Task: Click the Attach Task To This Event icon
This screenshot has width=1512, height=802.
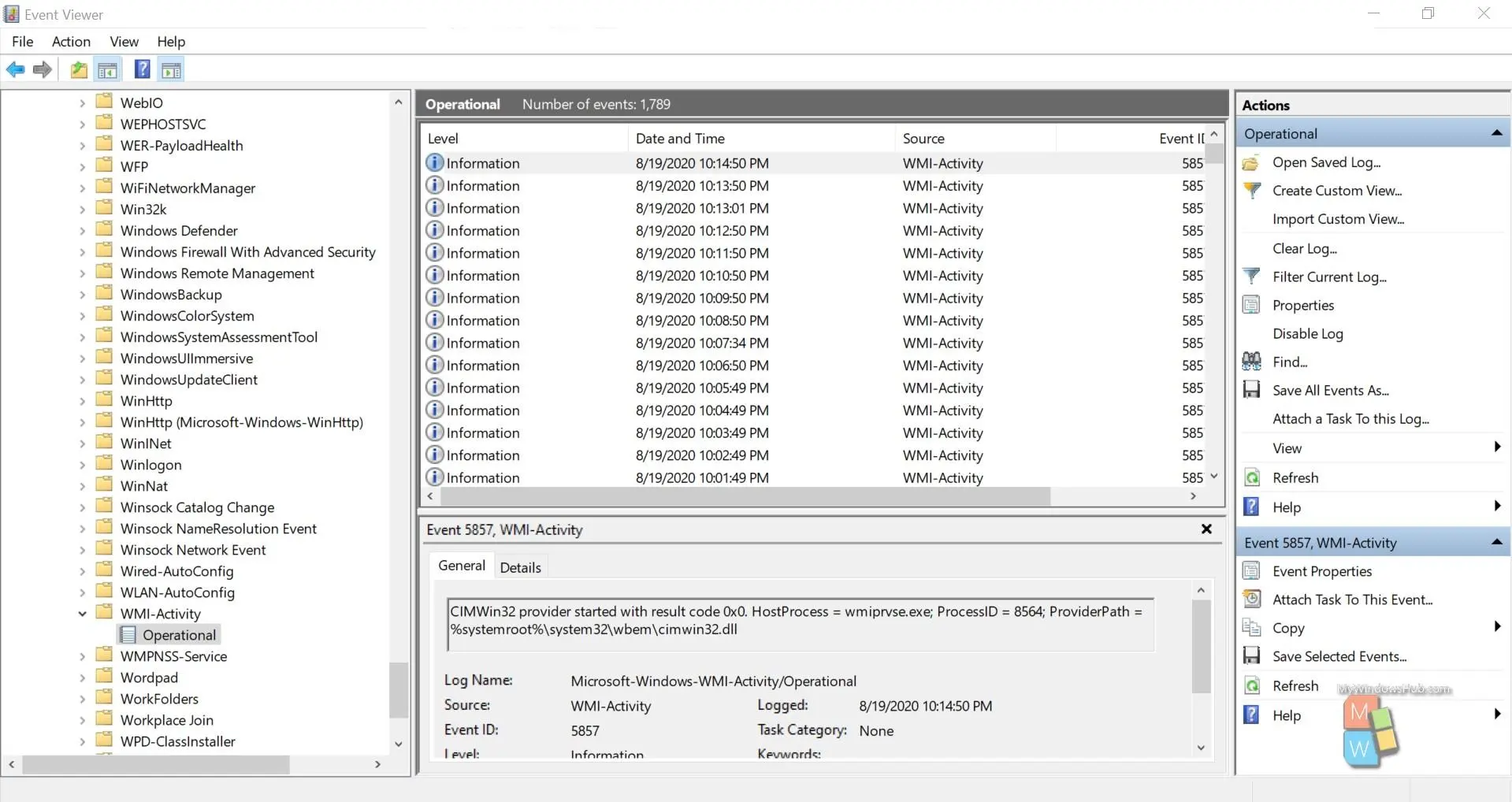Action: [1251, 599]
